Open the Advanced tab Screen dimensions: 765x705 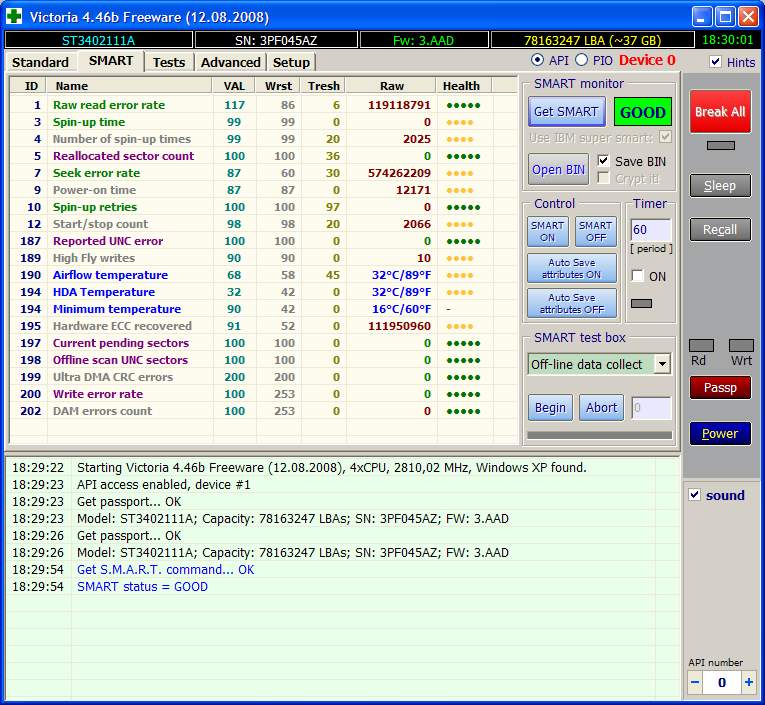coord(230,62)
